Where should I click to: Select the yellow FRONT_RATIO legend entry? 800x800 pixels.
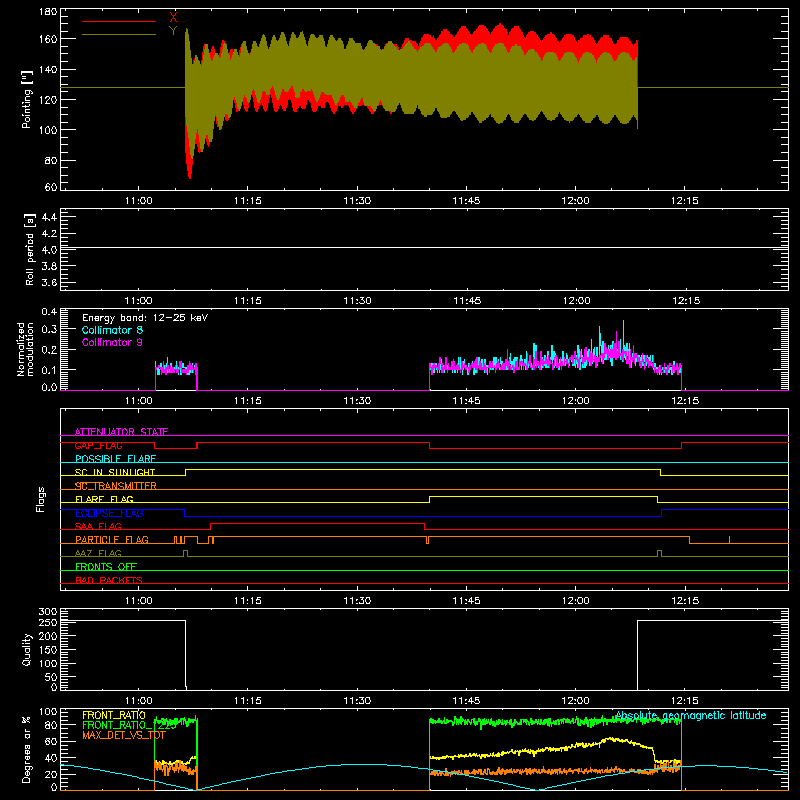[114, 715]
